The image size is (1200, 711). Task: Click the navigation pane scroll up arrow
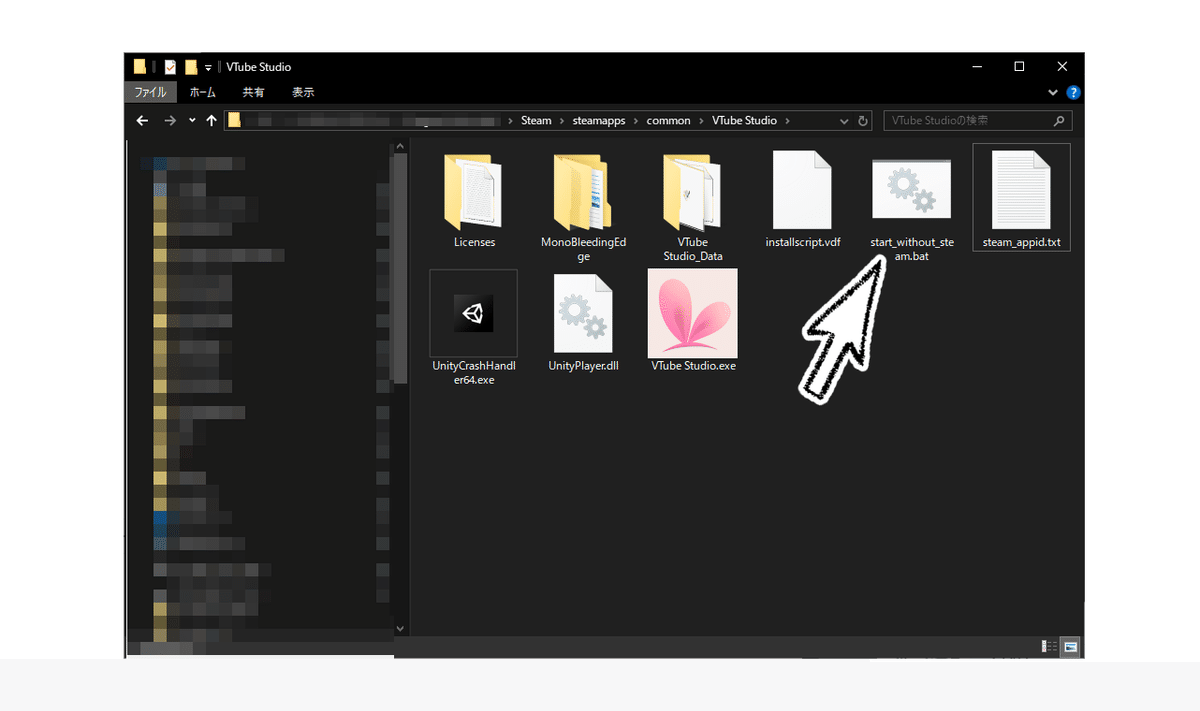[x=400, y=145]
